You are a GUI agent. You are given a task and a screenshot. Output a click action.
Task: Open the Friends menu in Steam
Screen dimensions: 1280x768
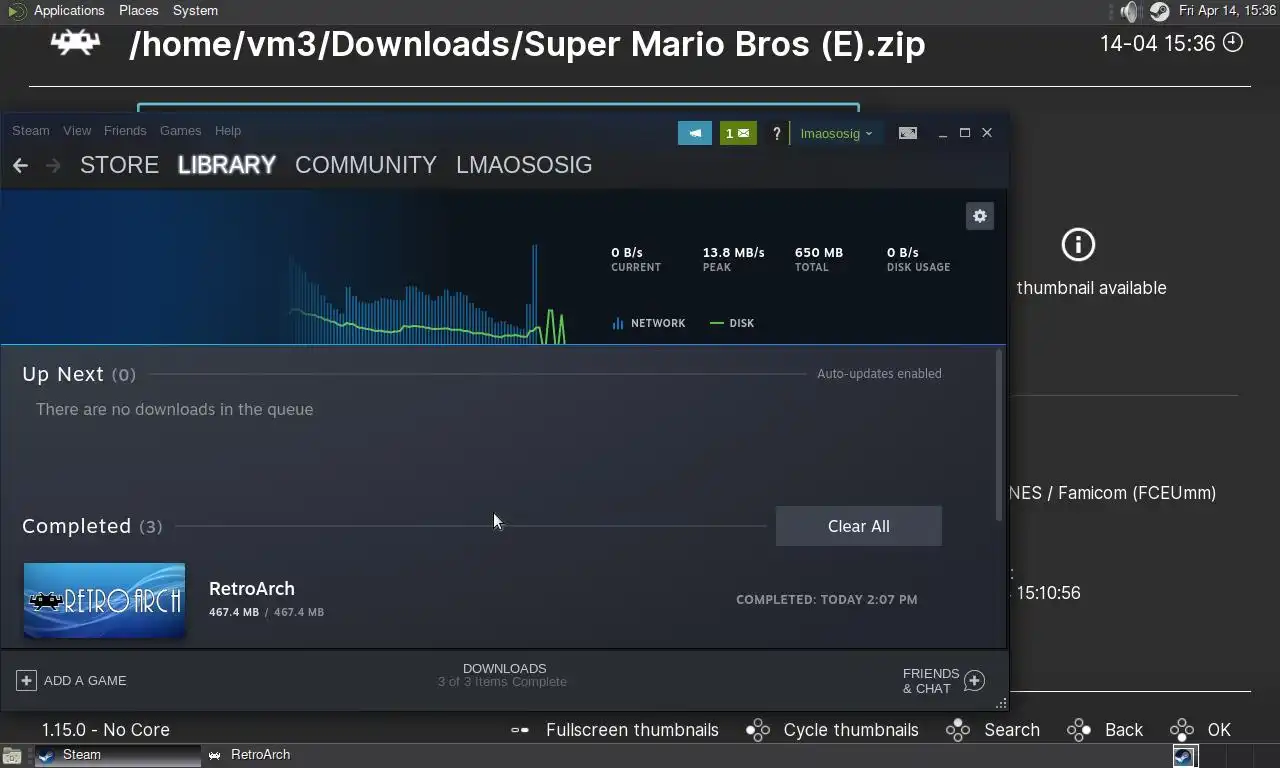(125, 131)
